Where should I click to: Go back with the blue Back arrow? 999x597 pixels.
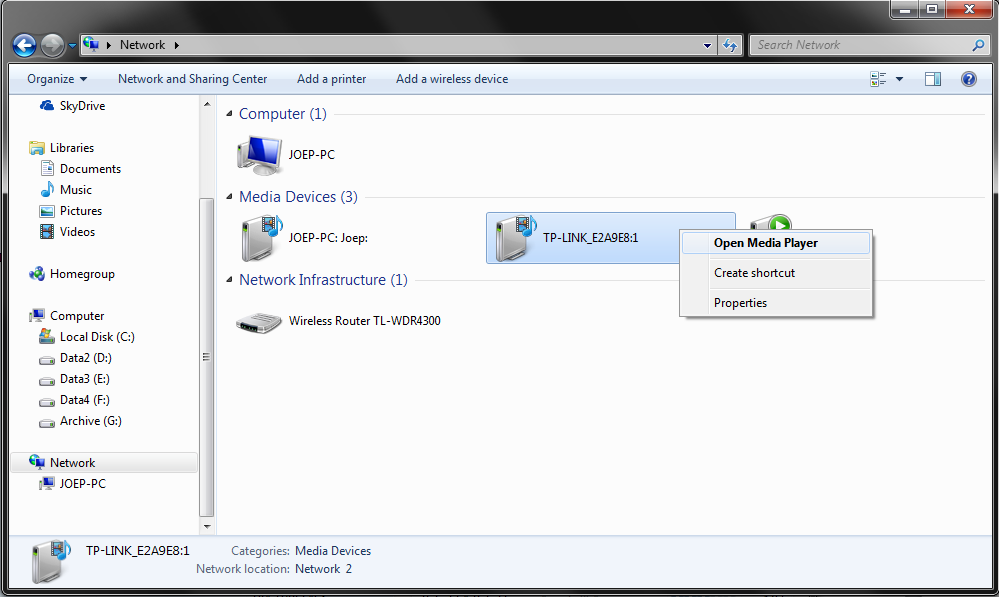[24, 45]
